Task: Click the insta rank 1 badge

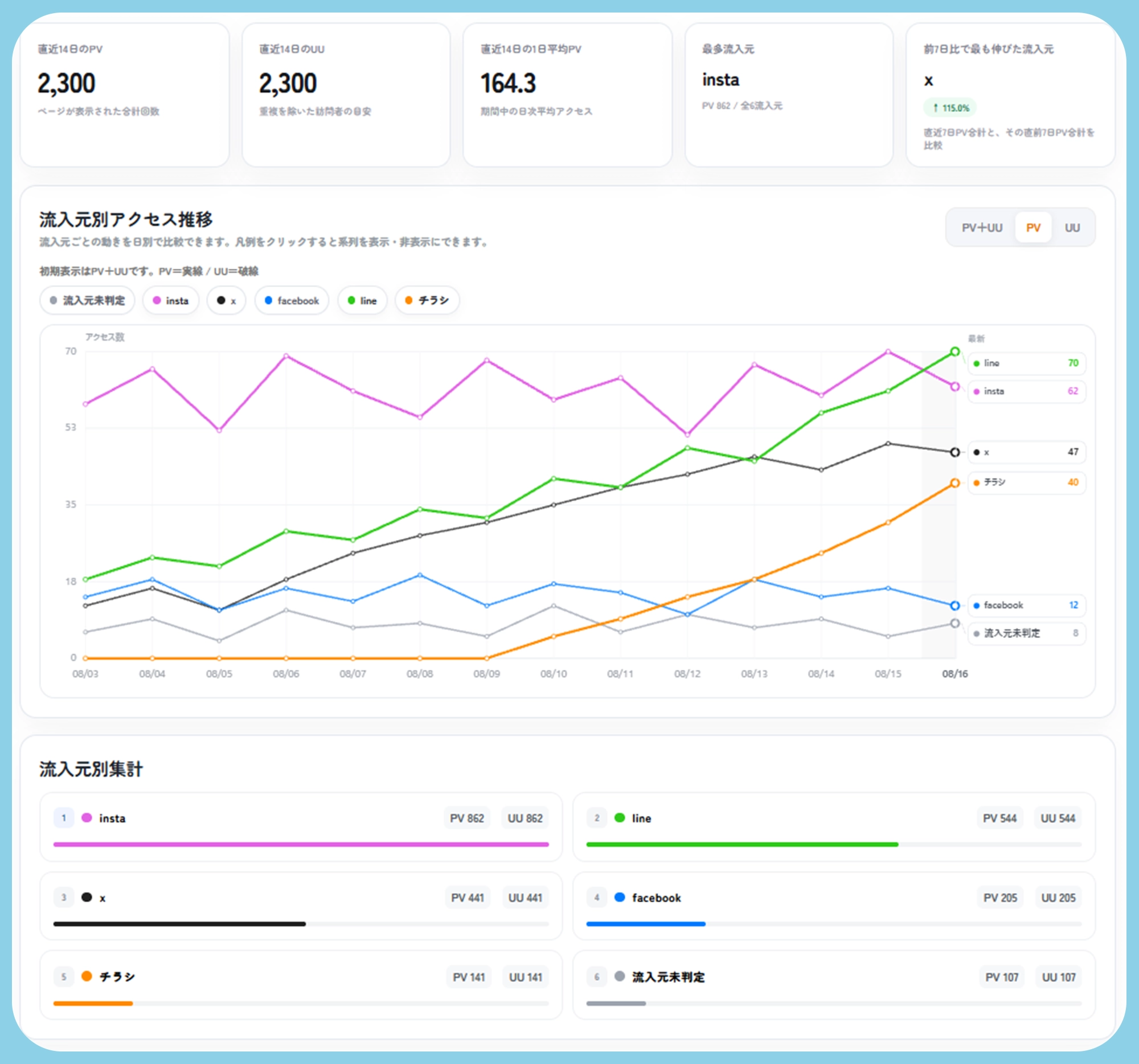Action: 64,818
